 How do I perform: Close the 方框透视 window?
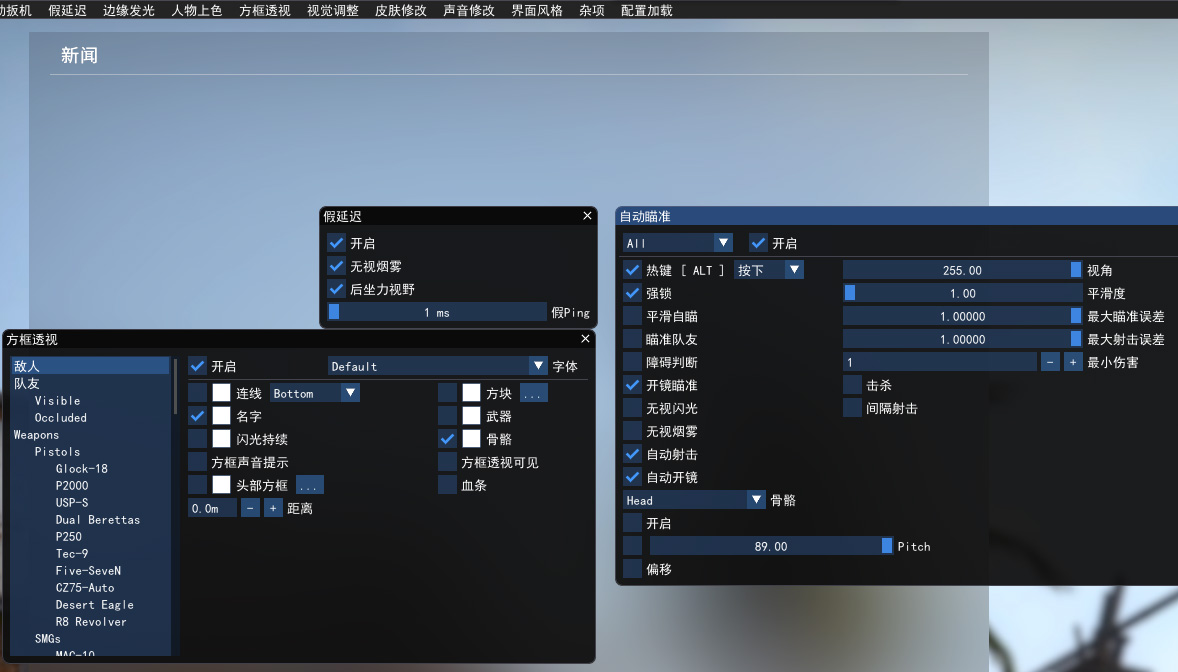(x=586, y=339)
